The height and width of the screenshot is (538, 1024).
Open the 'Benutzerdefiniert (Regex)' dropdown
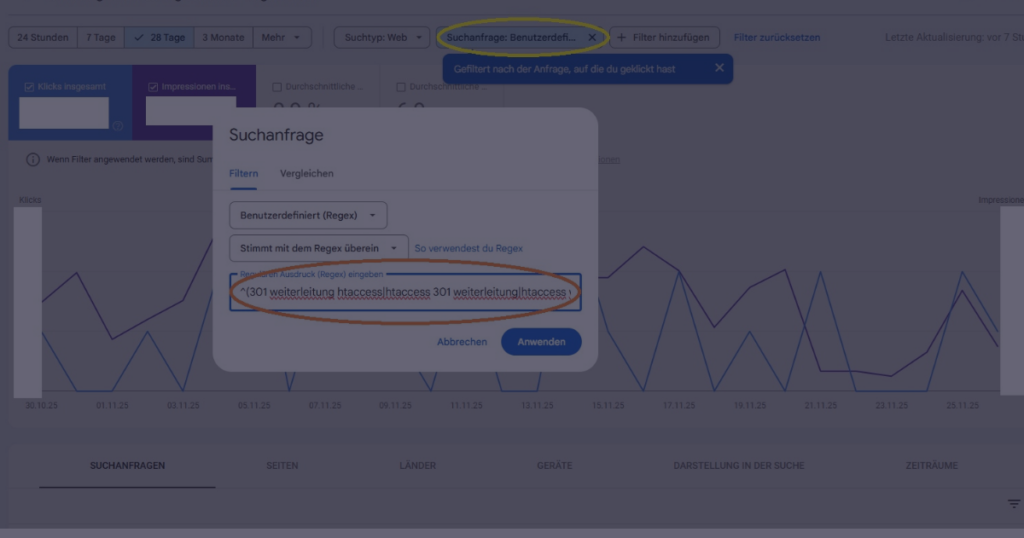(308, 215)
